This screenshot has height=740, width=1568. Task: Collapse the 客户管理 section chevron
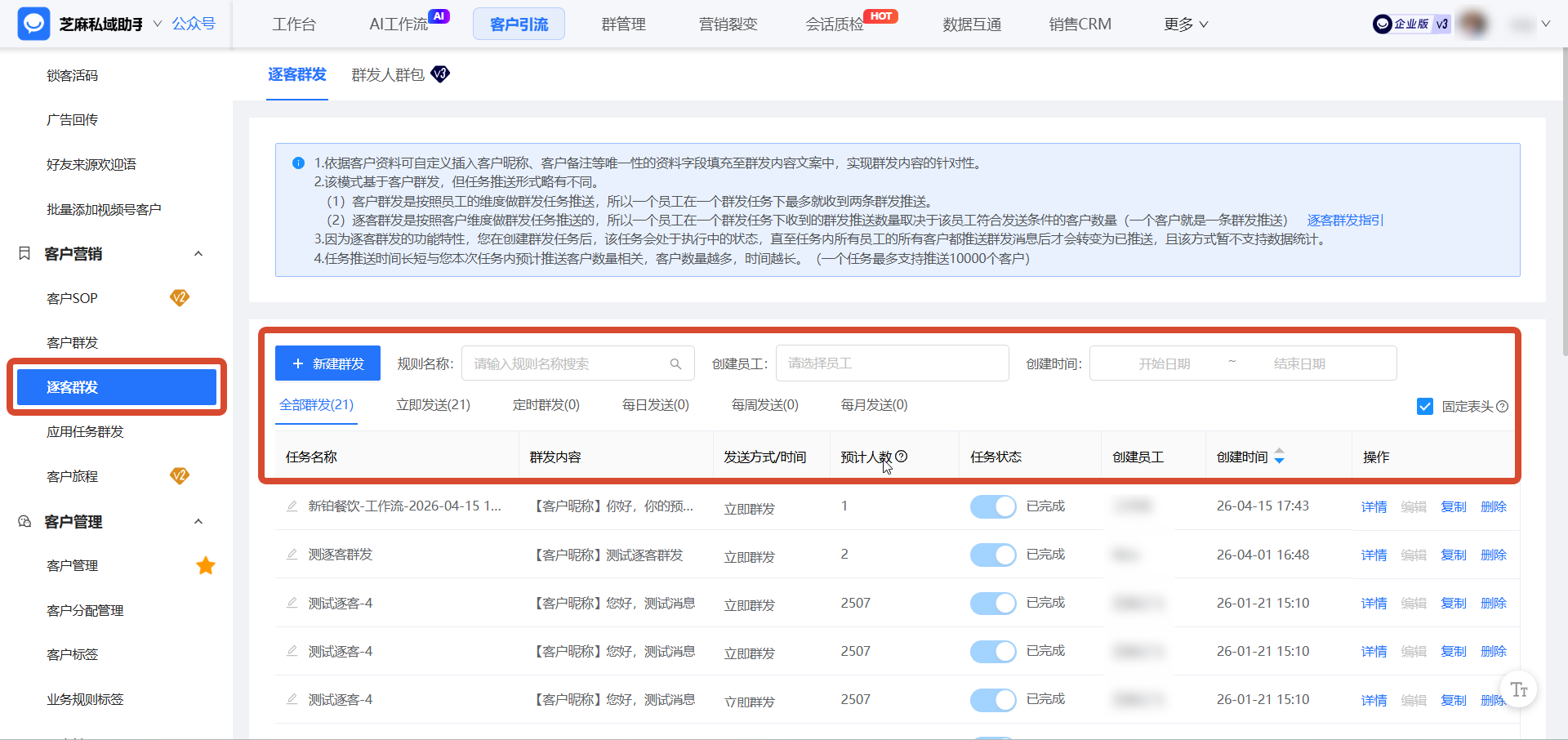pos(198,521)
